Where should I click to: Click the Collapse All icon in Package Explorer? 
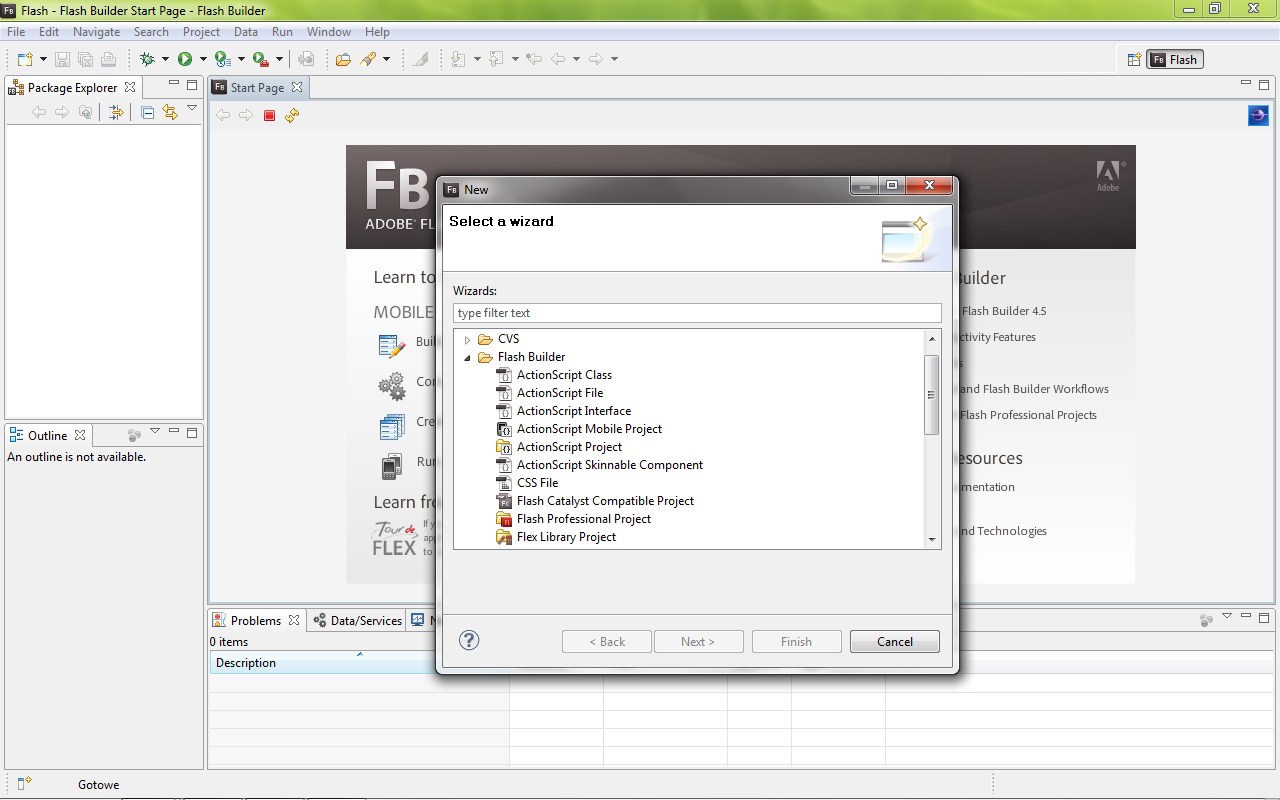[x=148, y=113]
